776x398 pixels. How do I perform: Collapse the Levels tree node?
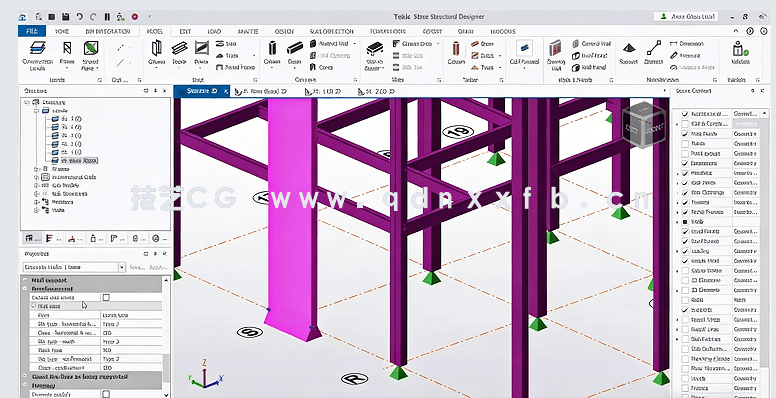click(x=36, y=111)
